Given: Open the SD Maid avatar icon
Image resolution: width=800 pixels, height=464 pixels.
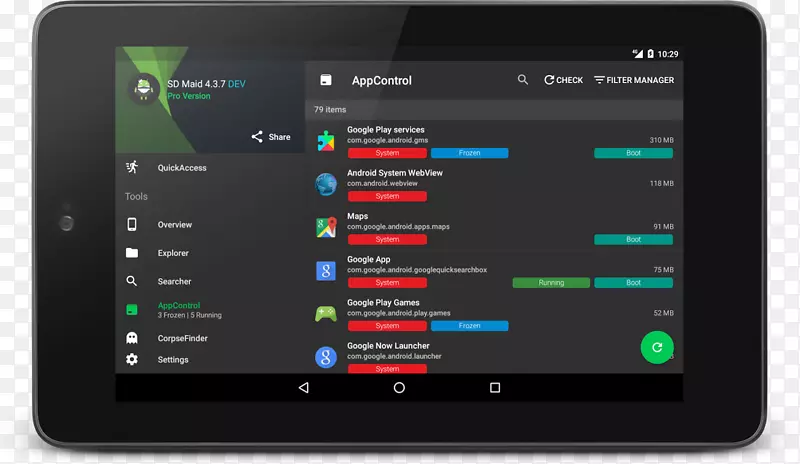Looking at the screenshot, I should pyautogui.click(x=144, y=88).
